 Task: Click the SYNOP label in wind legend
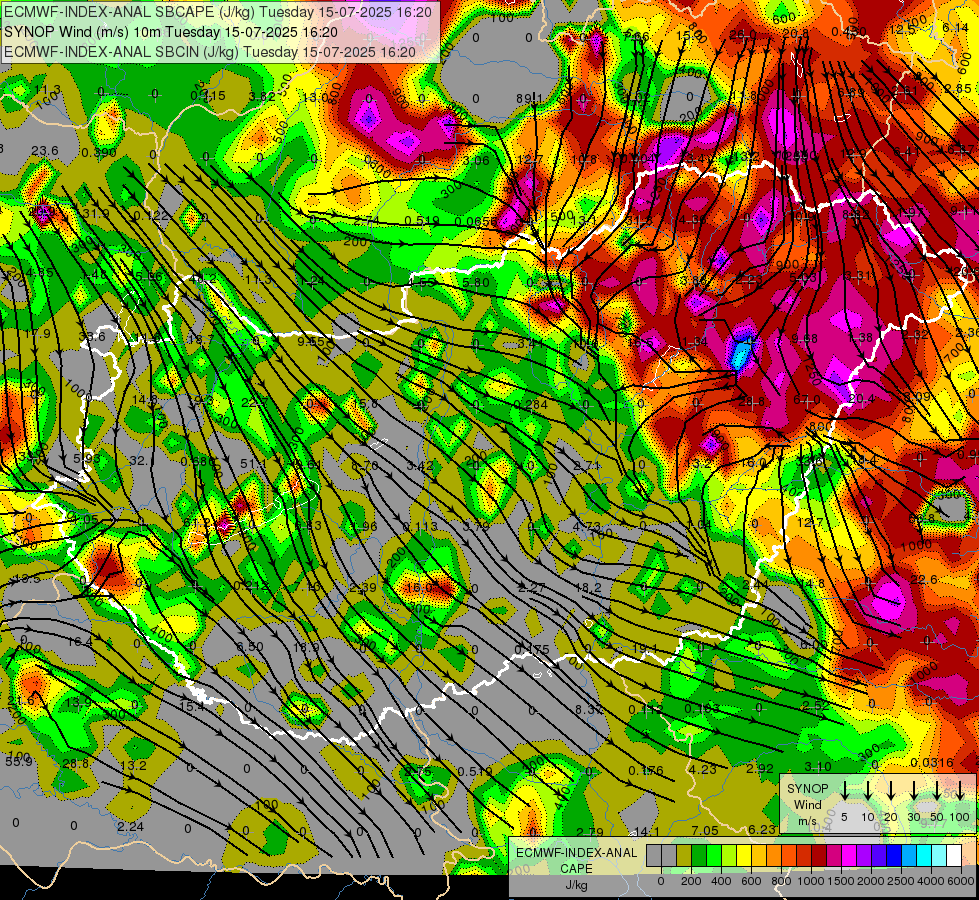(x=807, y=788)
